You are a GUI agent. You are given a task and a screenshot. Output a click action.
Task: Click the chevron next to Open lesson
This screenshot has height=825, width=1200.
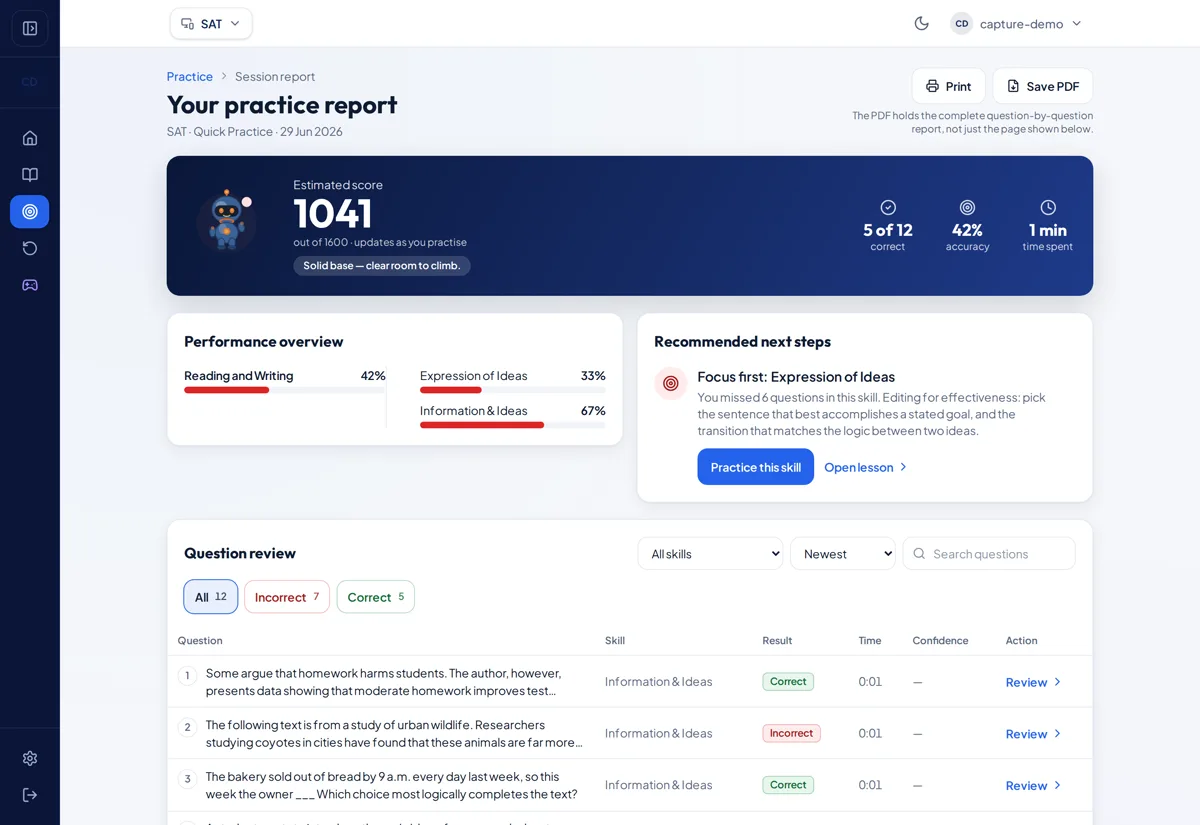(903, 467)
